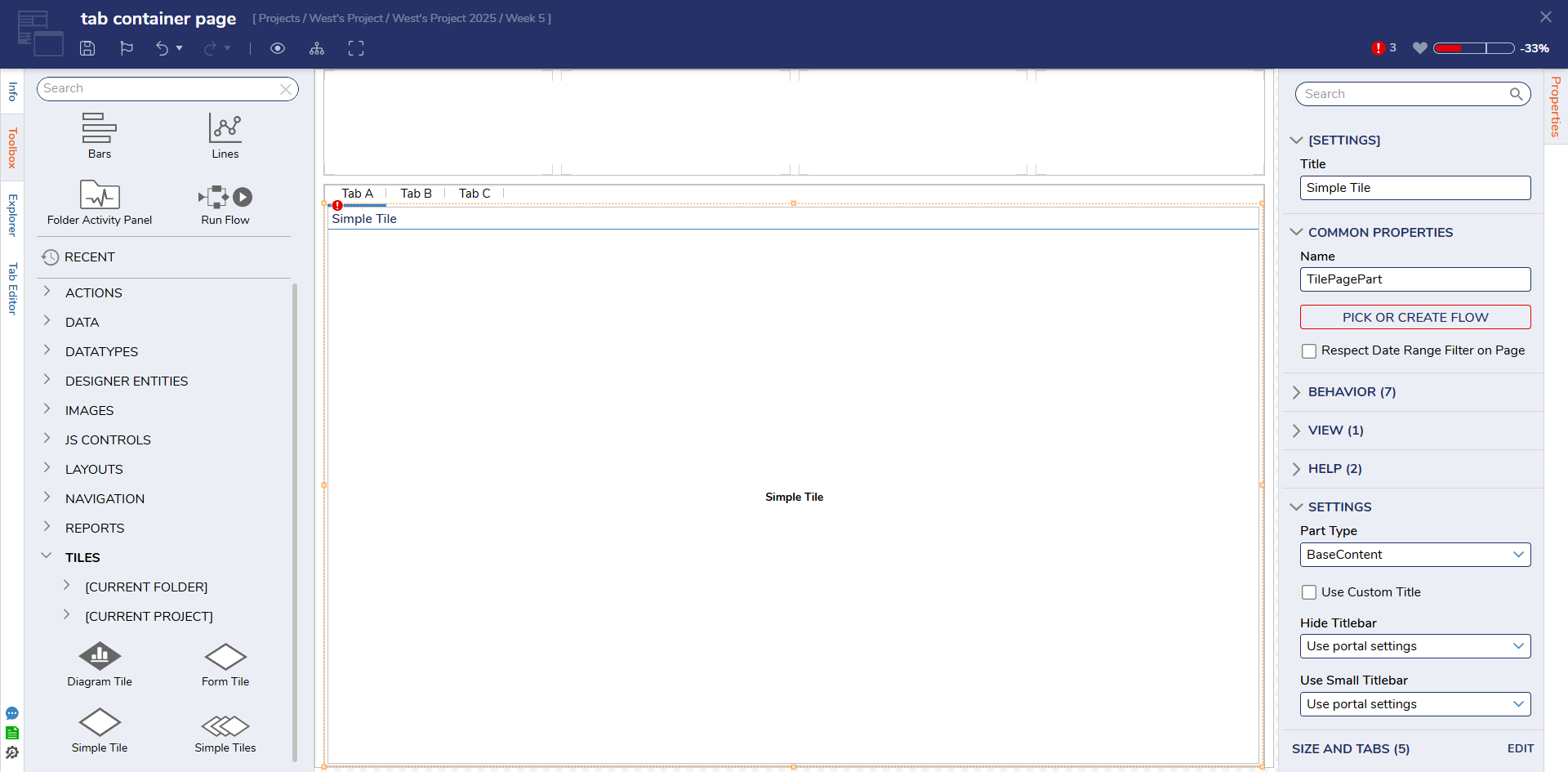Open the hierarchy tree icon in toolbar
1568x772 pixels.
pos(317,48)
